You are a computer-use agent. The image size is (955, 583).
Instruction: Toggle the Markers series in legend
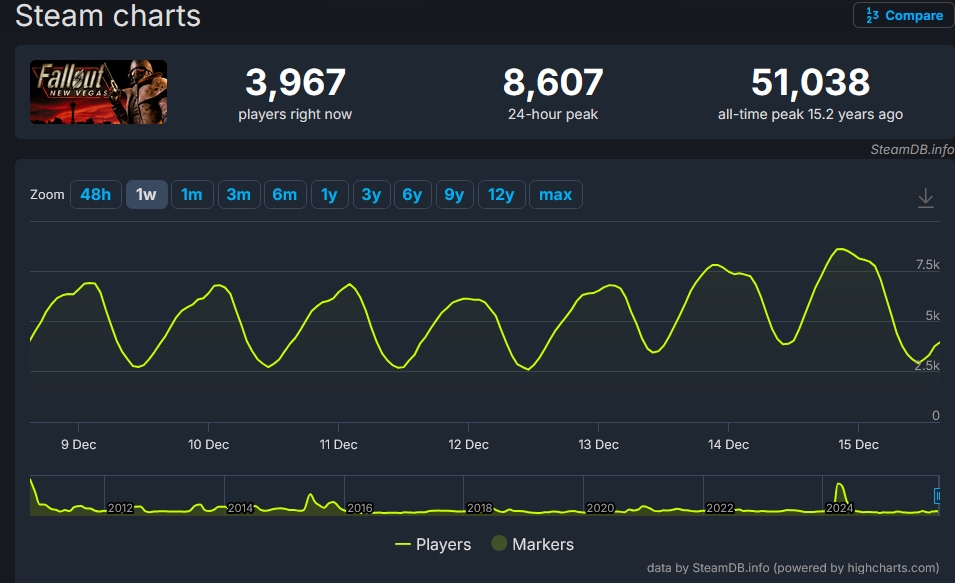(533, 544)
